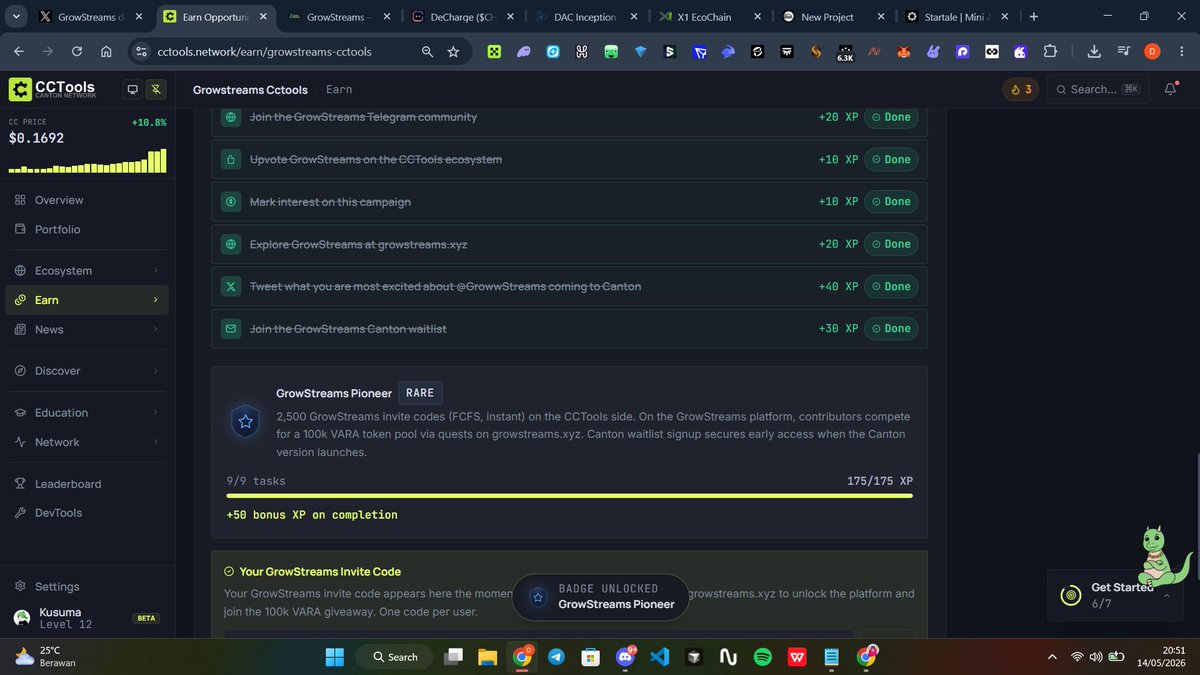Click the Kusuma profile avatar
The width and height of the screenshot is (1200, 675).
(x=22, y=618)
